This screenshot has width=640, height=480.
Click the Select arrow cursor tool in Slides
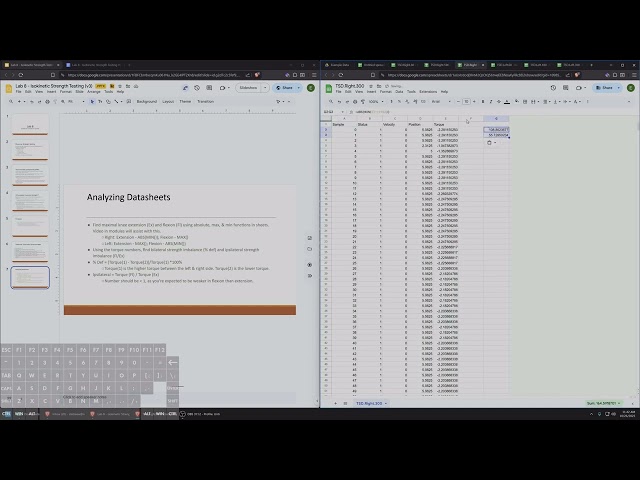coord(92,101)
